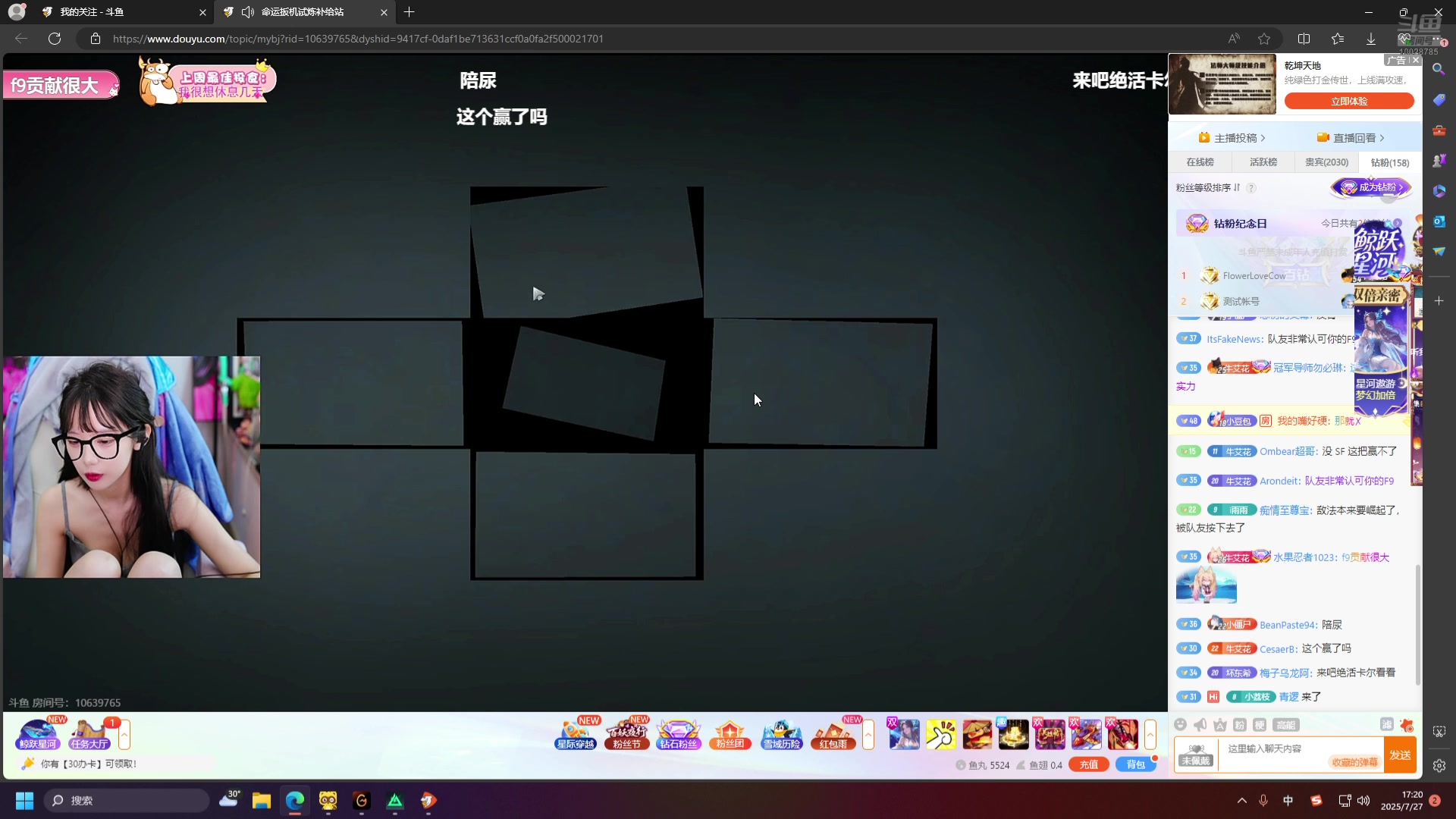Toggle 粉丝等级排序 sorting

pyautogui.click(x=1208, y=188)
